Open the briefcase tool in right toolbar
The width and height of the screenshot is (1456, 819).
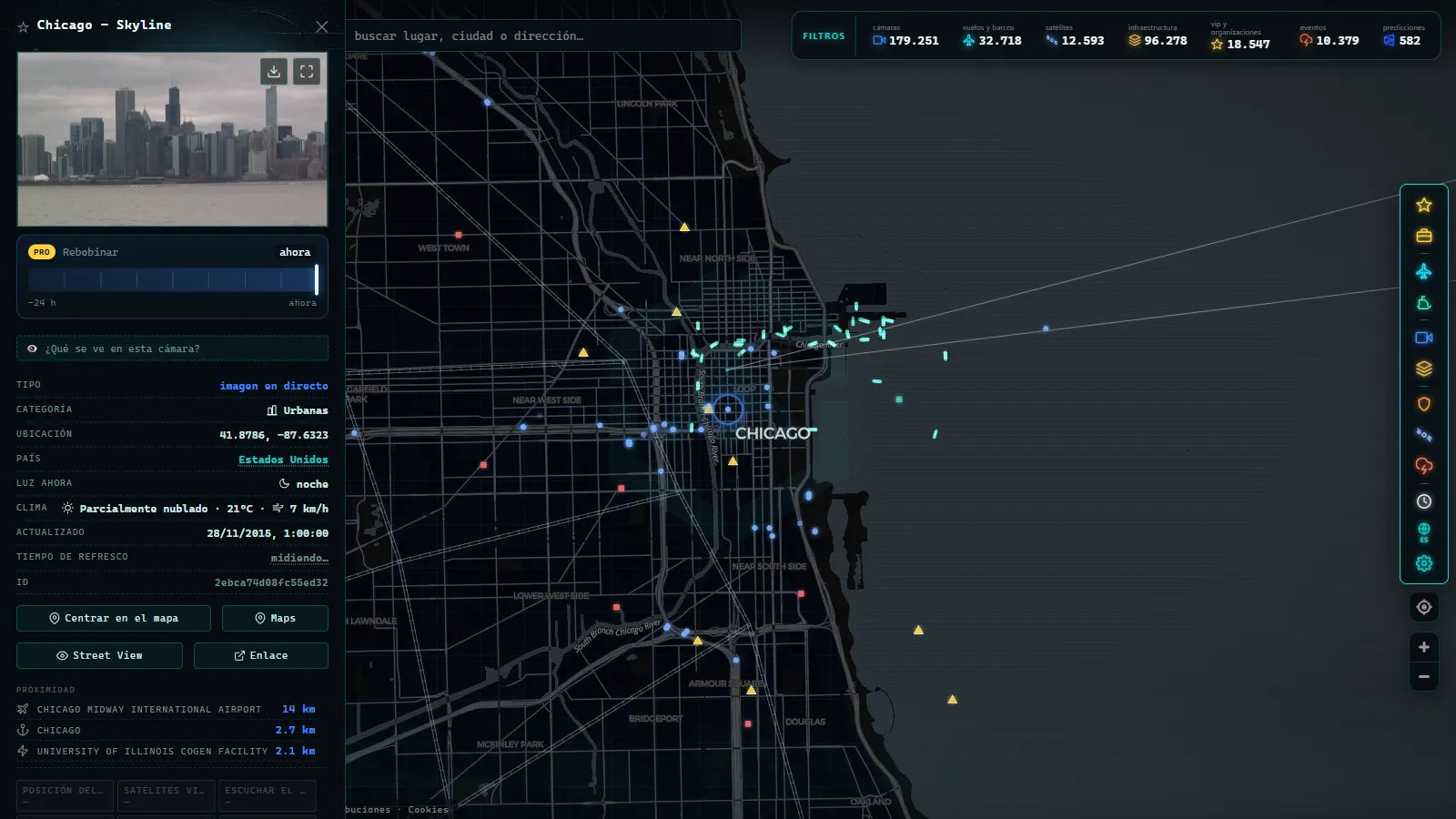1423,237
